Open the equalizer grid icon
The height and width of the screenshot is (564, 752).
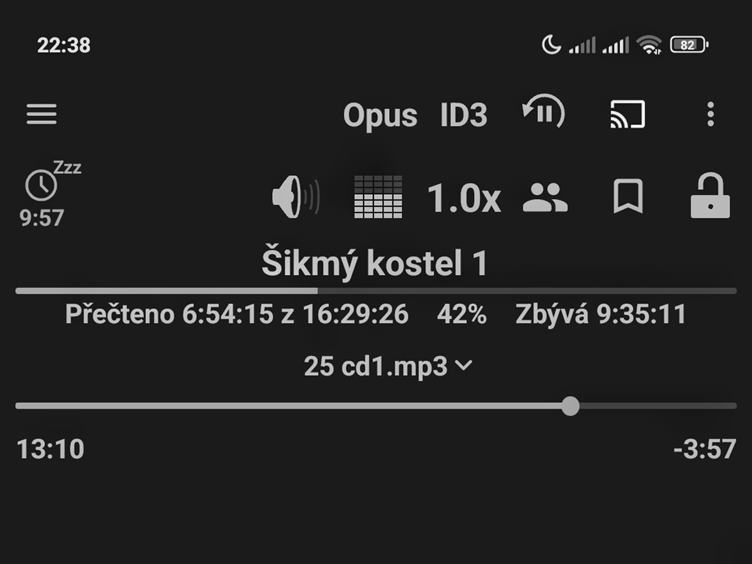click(x=378, y=197)
